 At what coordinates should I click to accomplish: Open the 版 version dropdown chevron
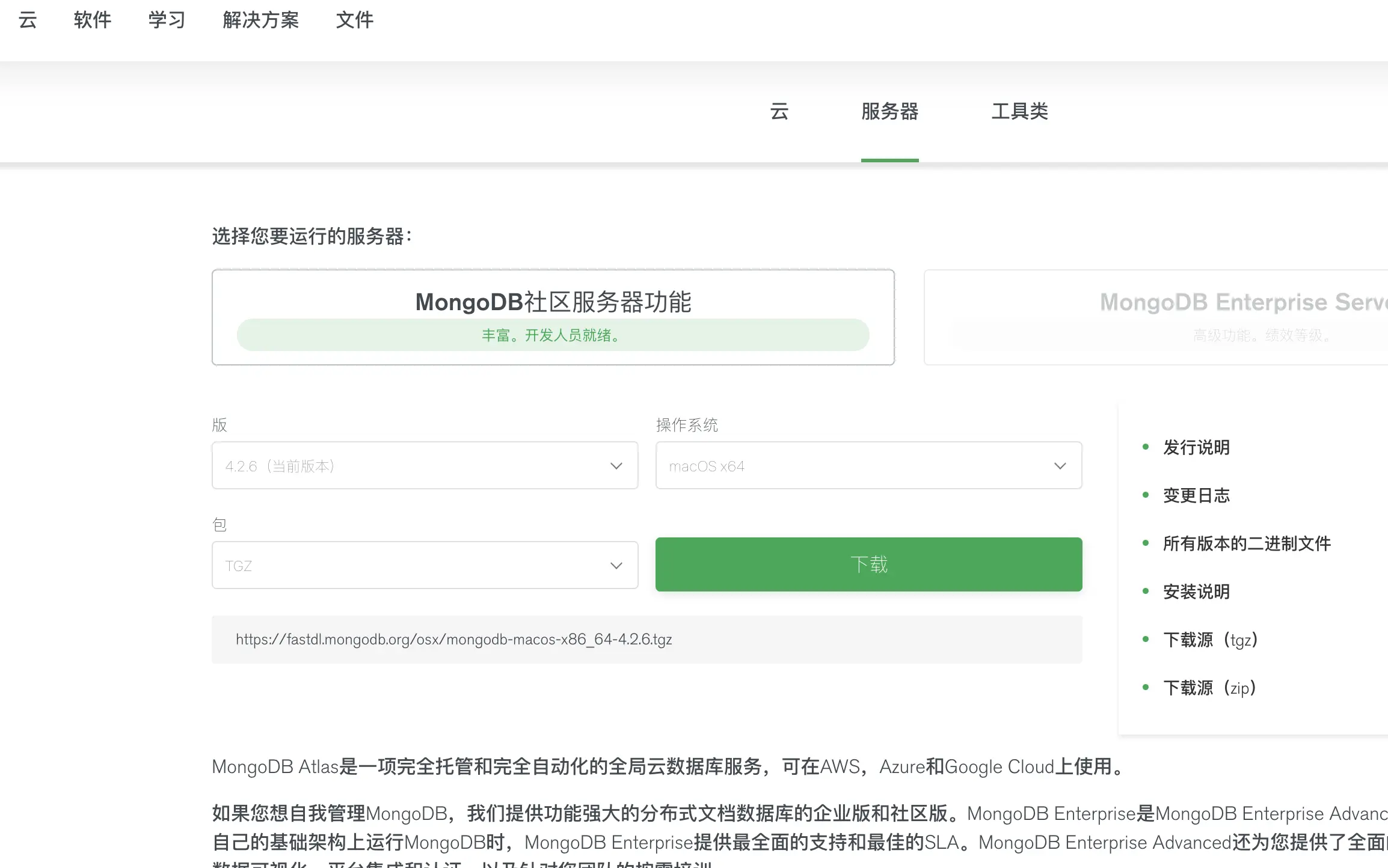616,466
